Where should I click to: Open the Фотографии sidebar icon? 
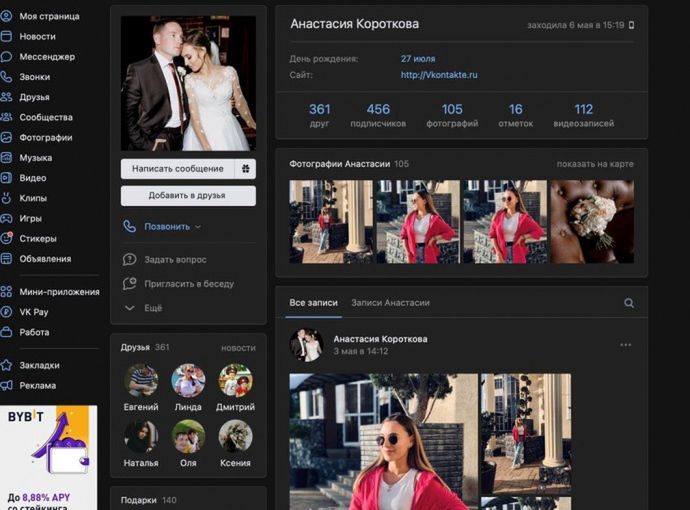[x=6, y=138]
